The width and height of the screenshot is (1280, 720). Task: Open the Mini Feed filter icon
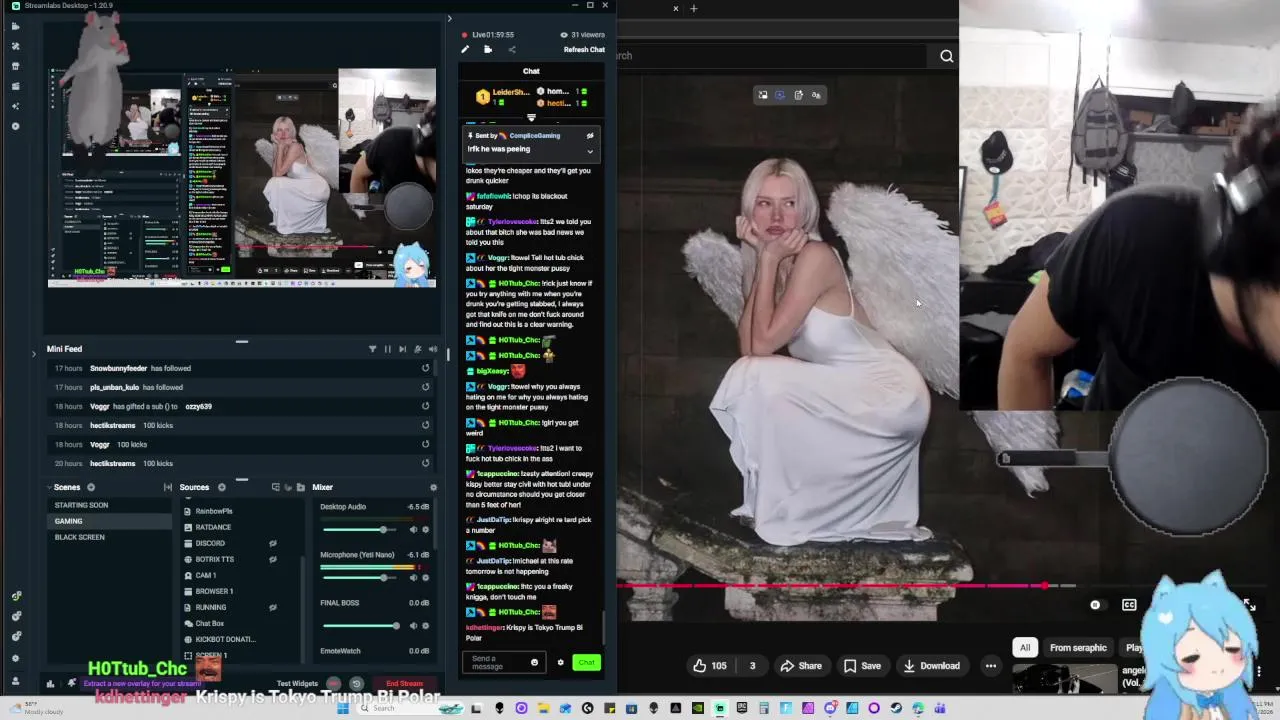click(x=372, y=349)
